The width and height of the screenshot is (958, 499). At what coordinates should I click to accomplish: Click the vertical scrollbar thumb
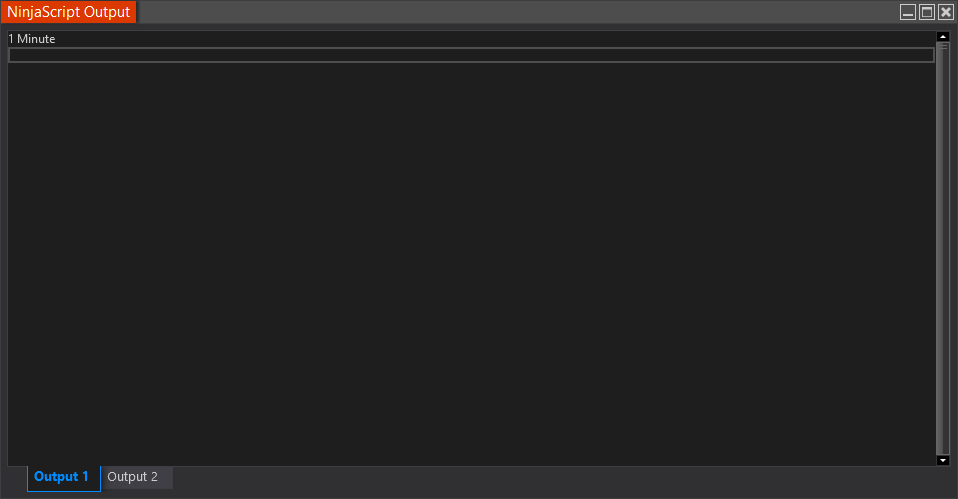pos(943,250)
